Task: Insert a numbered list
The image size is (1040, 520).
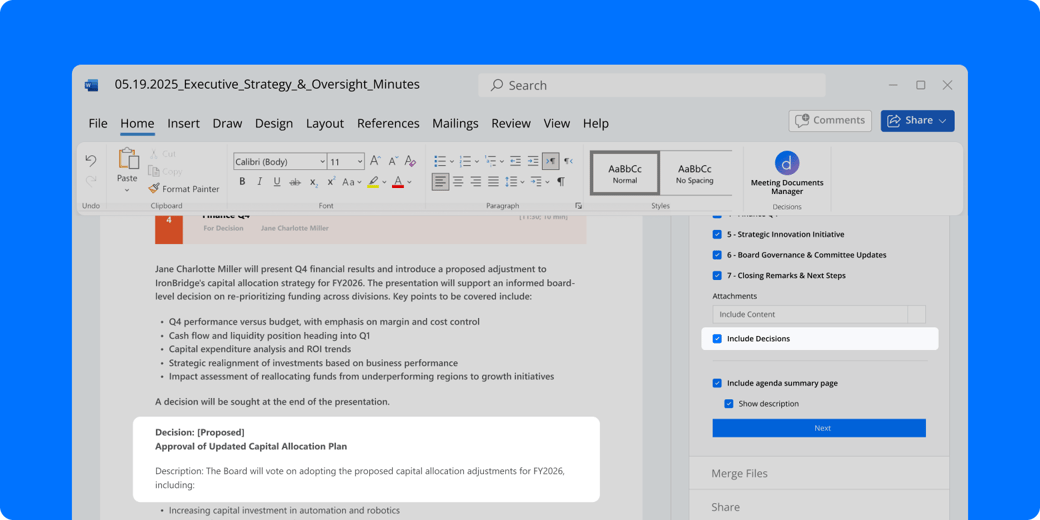Action: tap(465, 161)
